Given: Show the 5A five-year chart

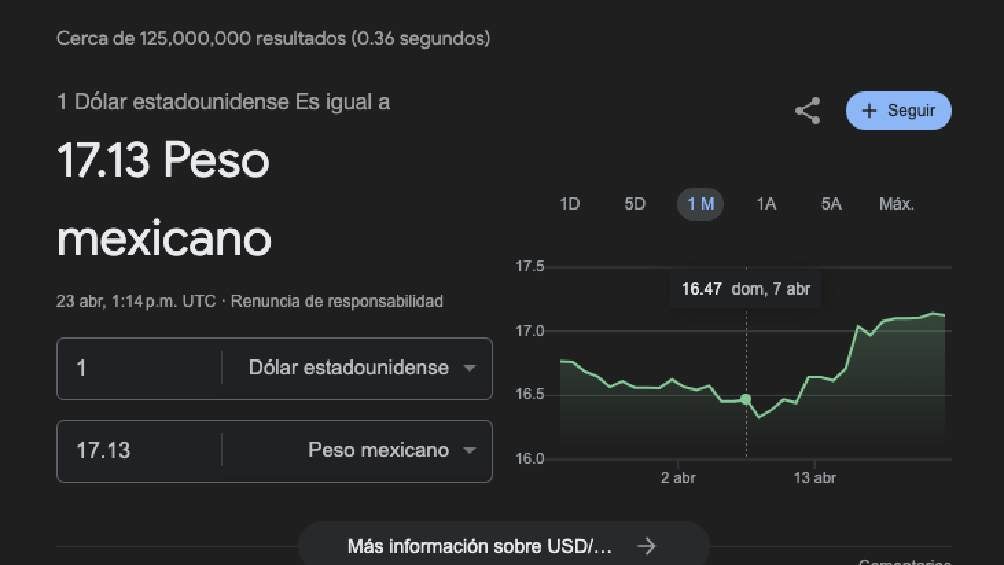Looking at the screenshot, I should pos(831,204).
